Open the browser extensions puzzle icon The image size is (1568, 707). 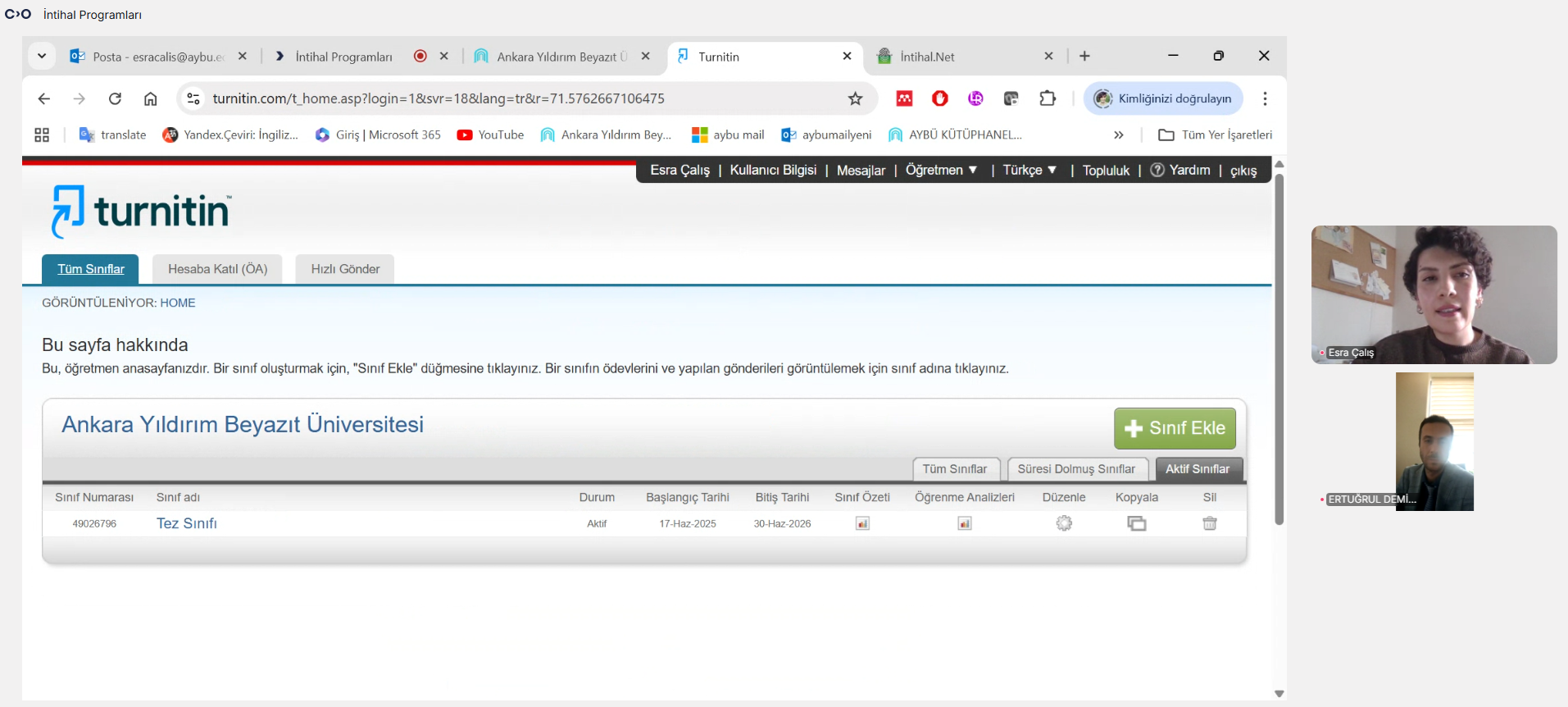click(1048, 99)
